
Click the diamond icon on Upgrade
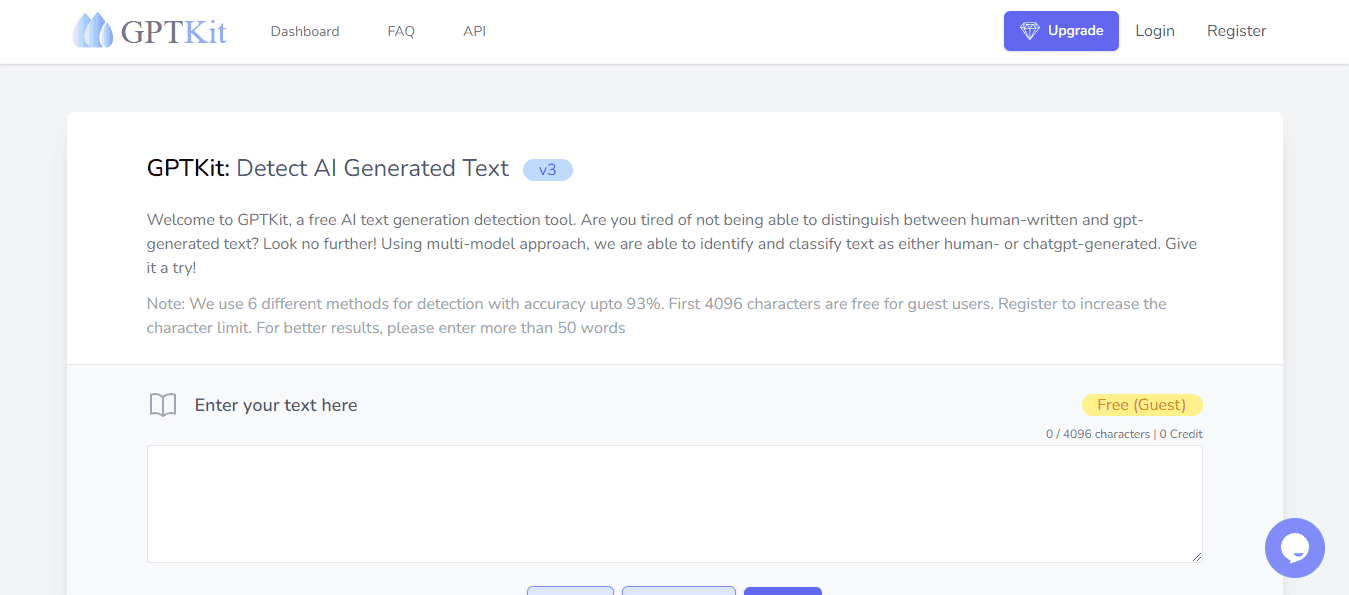coord(1029,31)
